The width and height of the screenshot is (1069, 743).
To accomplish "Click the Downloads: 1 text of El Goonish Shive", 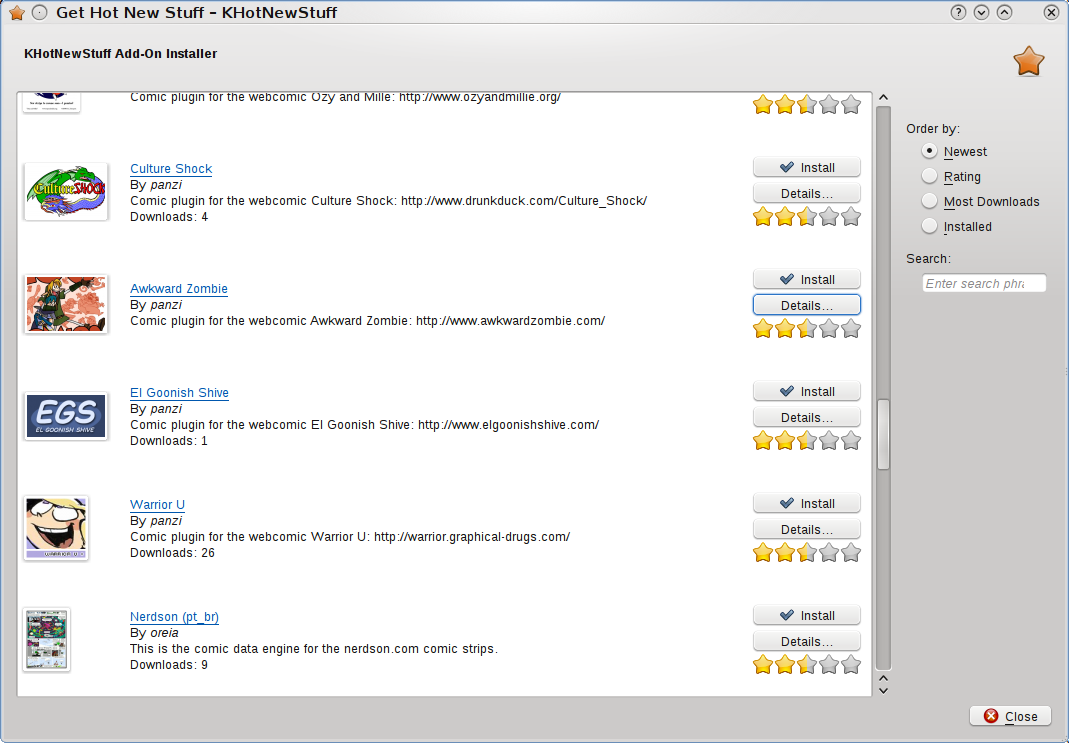I will point(169,441).
